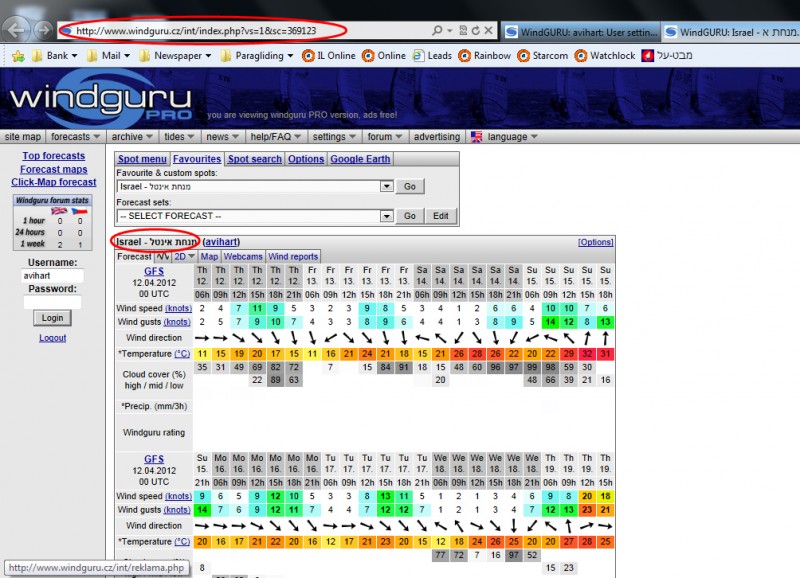This screenshot has height=578, width=800.
Task: Select the Options tab in spot panel
Action: tap(306, 159)
